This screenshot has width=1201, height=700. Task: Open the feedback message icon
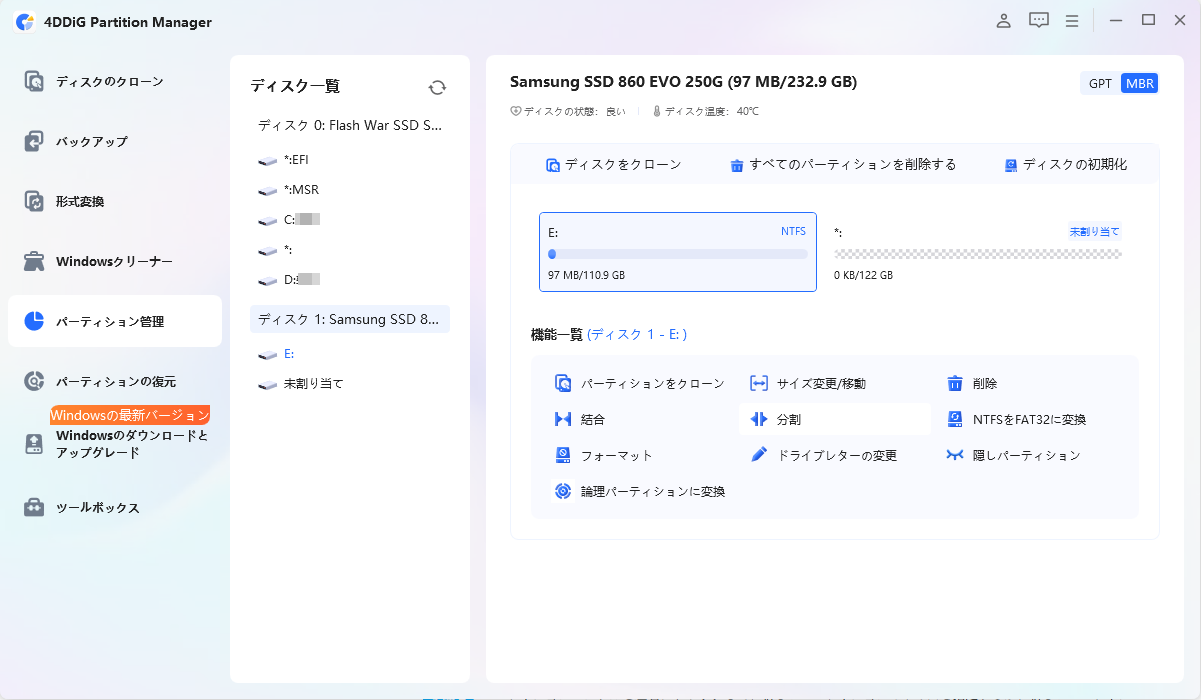pyautogui.click(x=1038, y=20)
